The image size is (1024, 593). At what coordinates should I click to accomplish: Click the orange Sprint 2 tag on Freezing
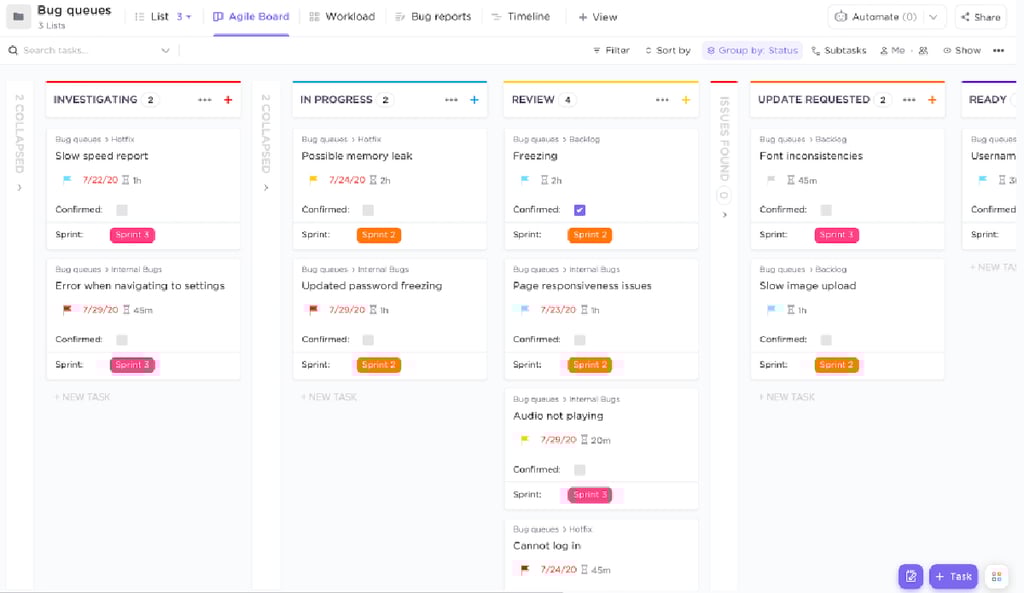point(589,235)
